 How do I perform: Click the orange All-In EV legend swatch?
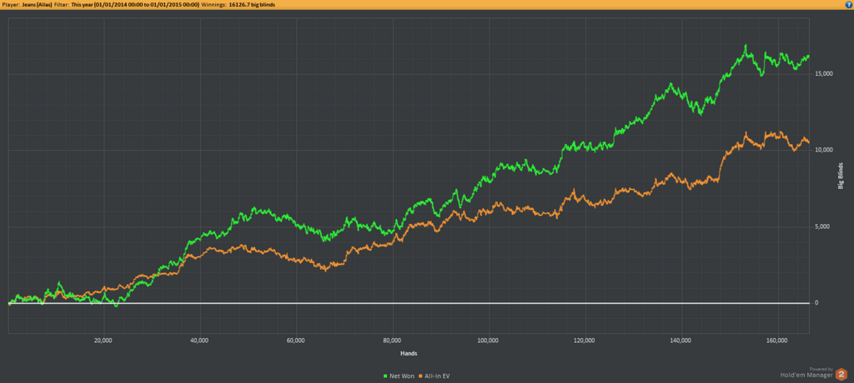tap(419, 376)
